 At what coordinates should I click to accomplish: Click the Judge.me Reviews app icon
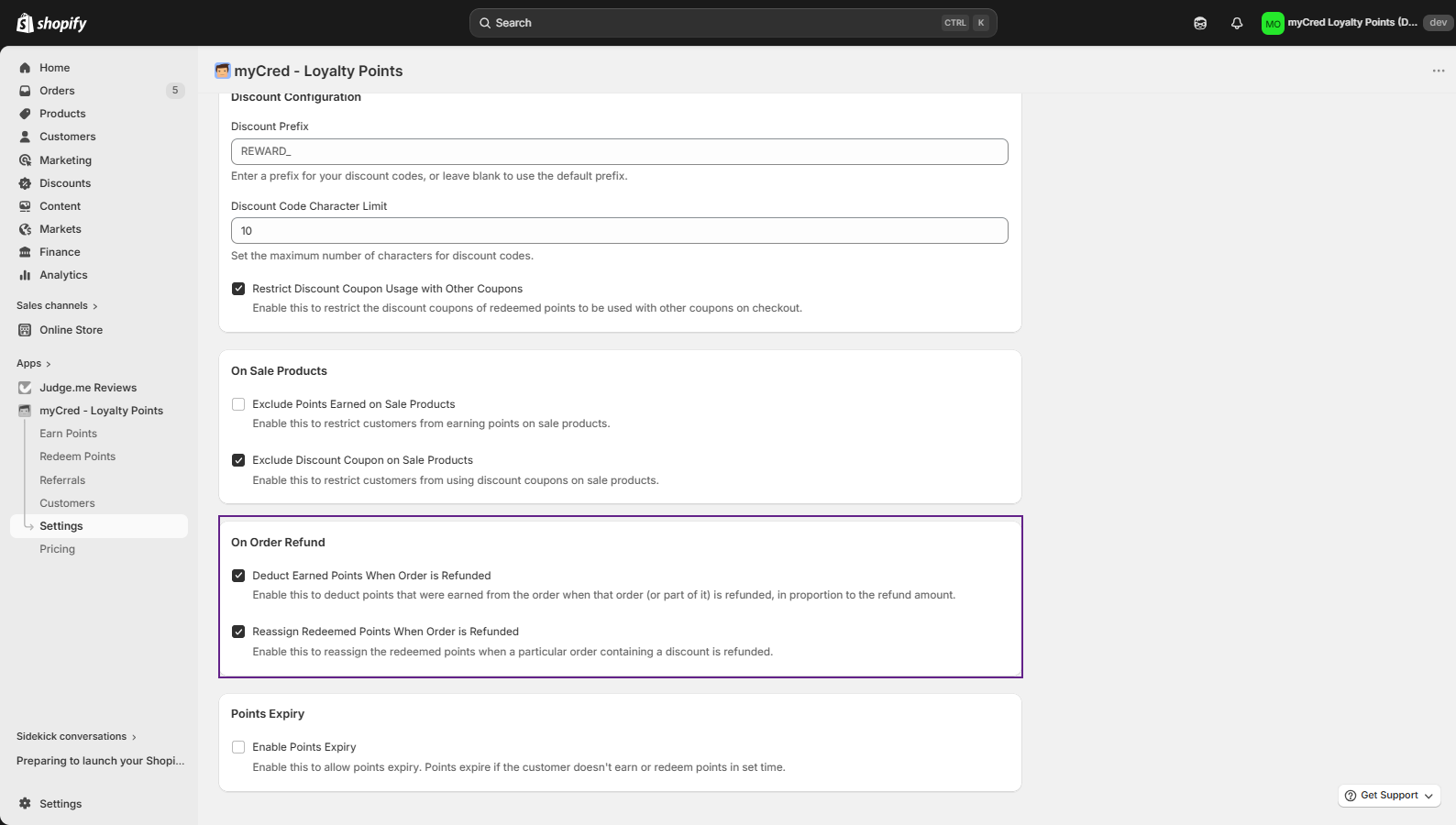[25, 388]
